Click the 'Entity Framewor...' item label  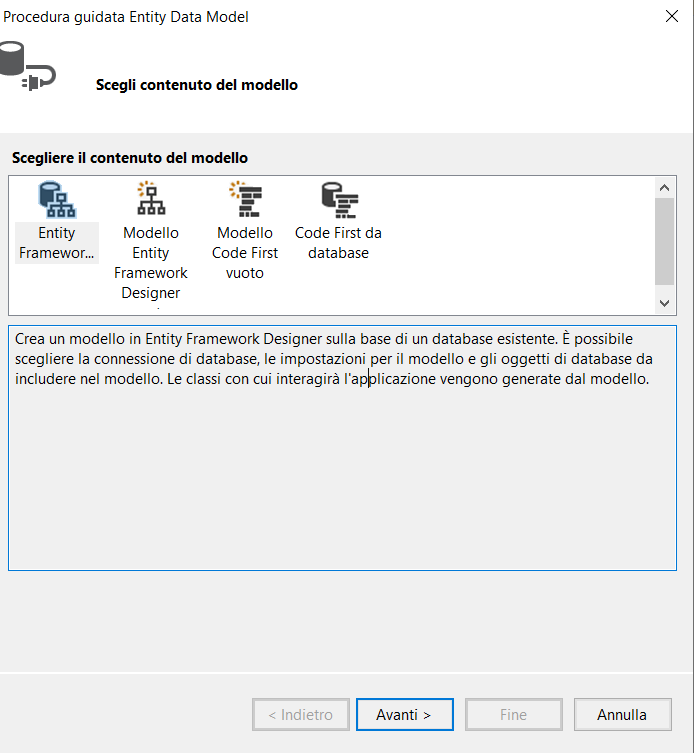tap(57, 243)
